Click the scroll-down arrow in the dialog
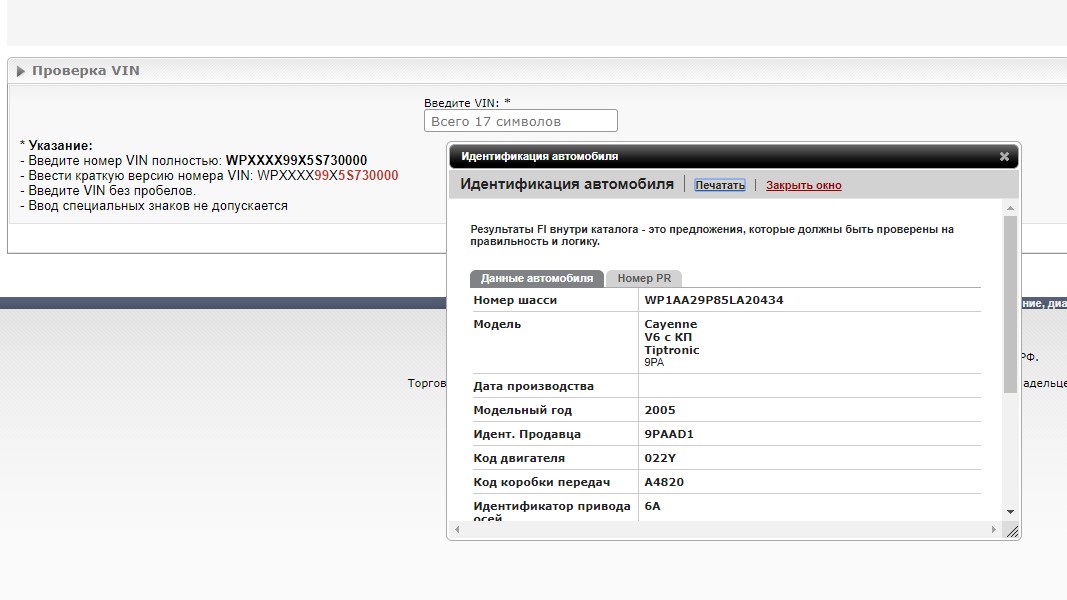Image resolution: width=1067 pixels, height=600 pixels. [1010, 511]
